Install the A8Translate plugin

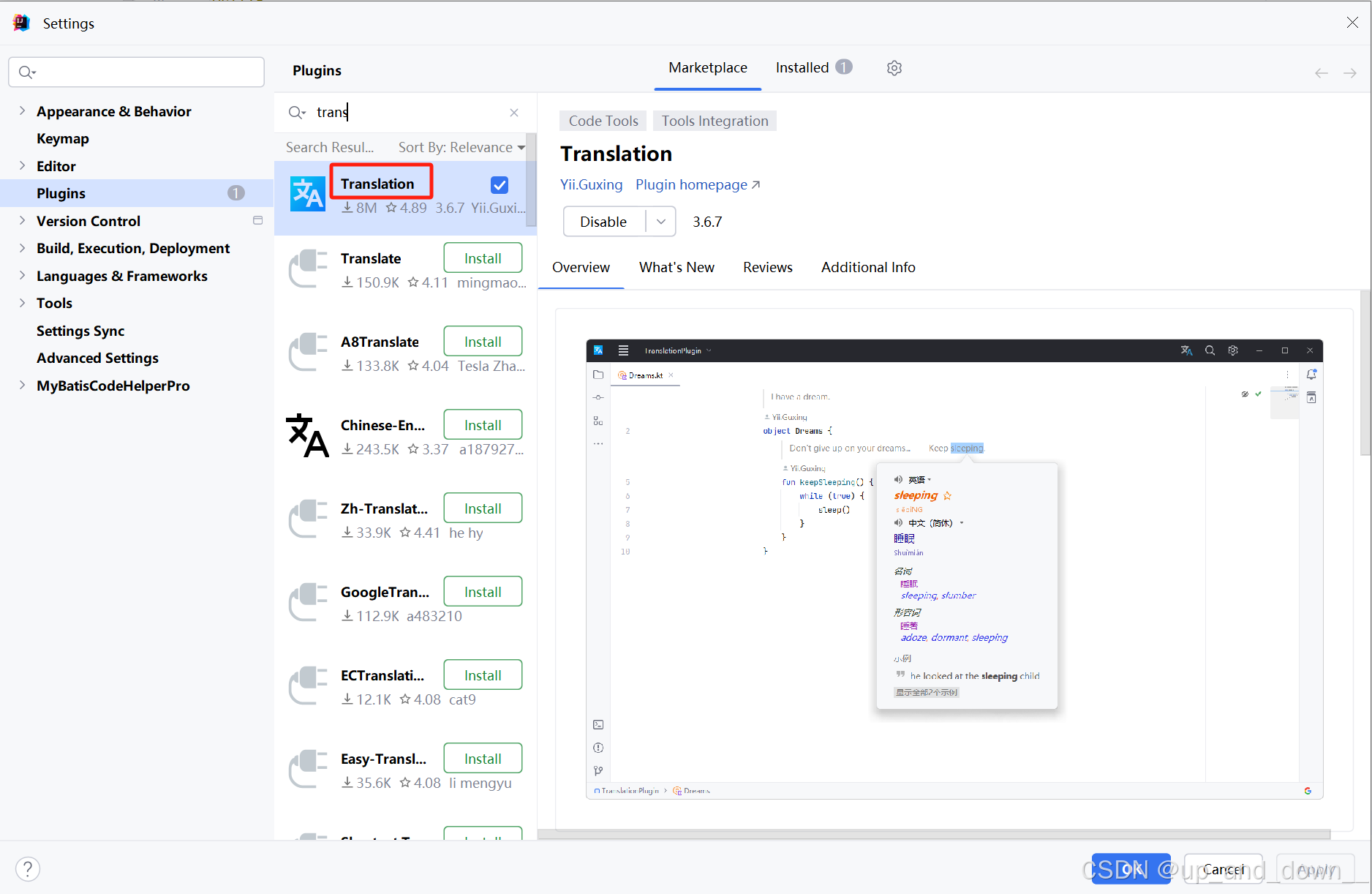[483, 342]
